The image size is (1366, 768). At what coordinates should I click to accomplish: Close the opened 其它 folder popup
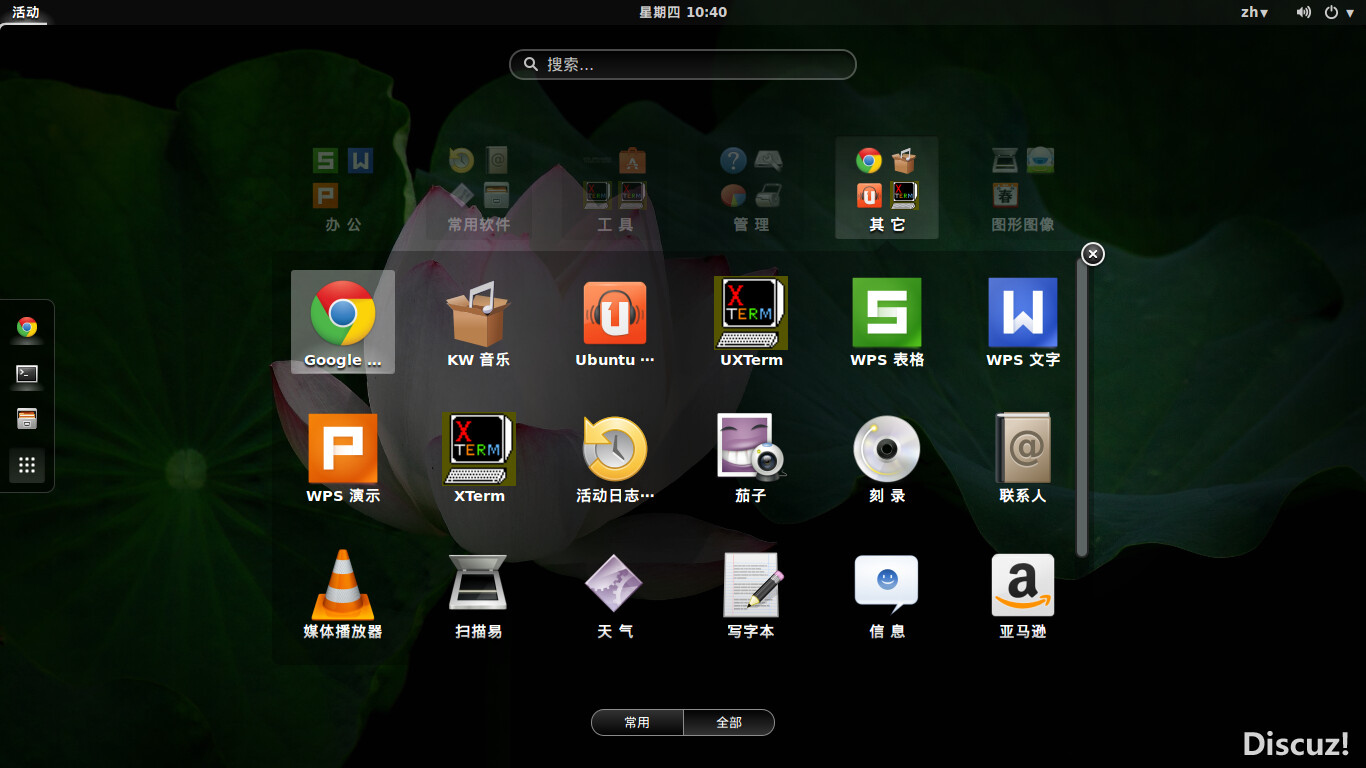pos(1093,254)
